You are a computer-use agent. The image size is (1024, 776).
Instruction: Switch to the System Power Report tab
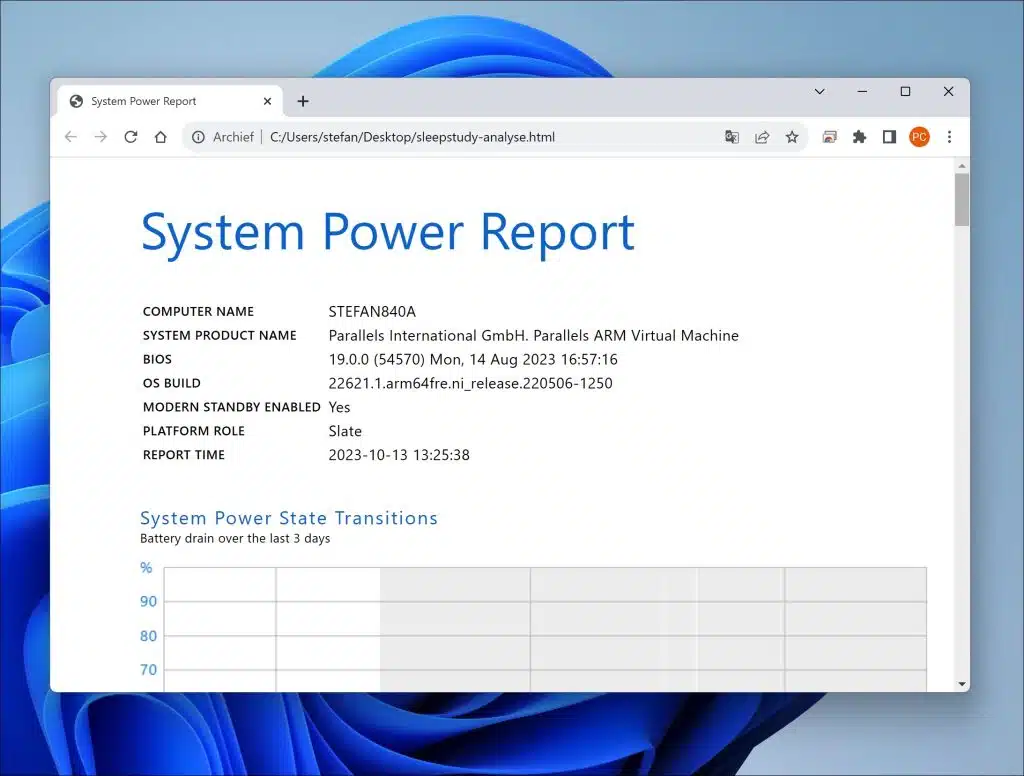coord(150,100)
